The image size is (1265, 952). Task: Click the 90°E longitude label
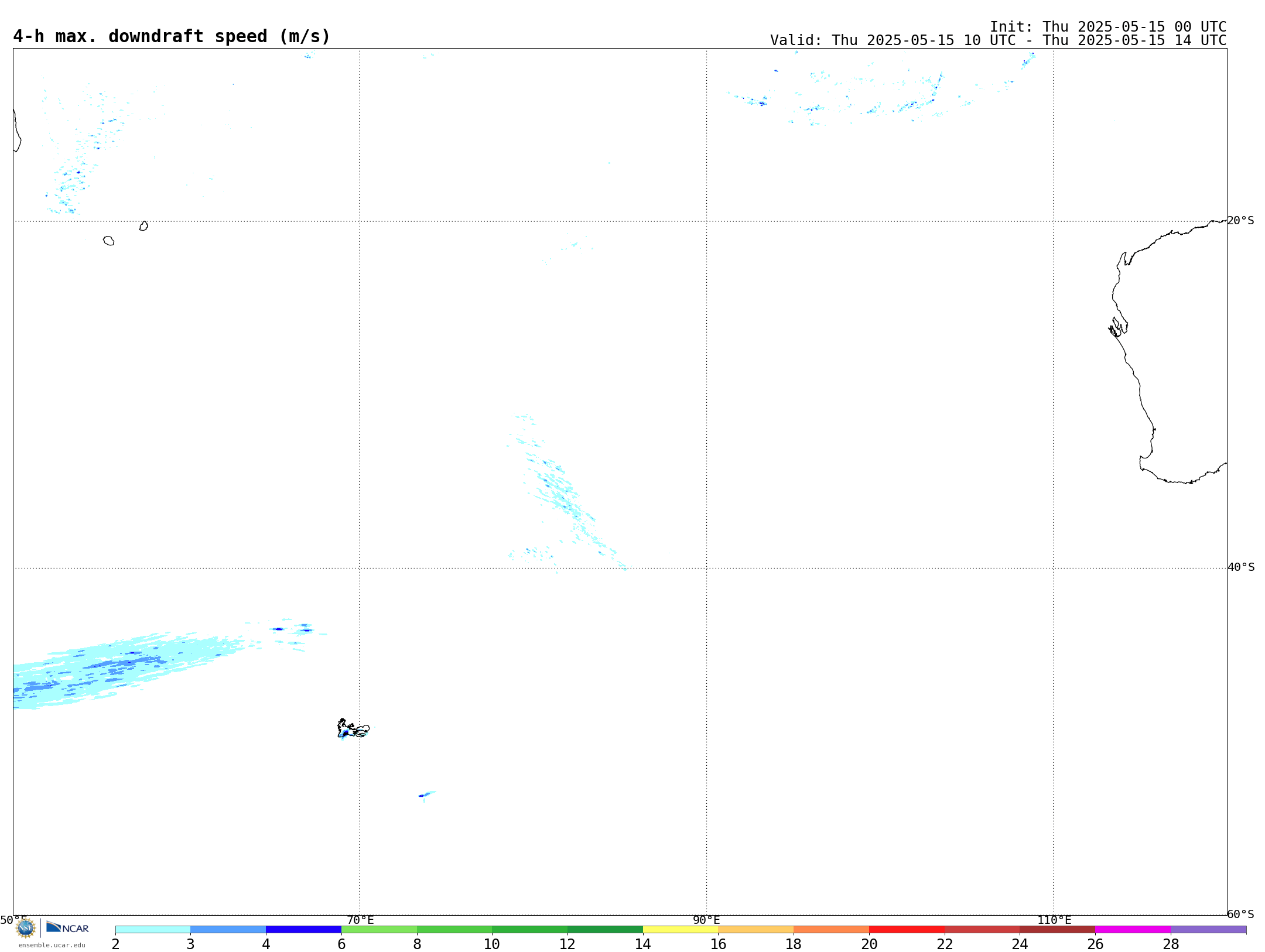pyautogui.click(x=706, y=920)
